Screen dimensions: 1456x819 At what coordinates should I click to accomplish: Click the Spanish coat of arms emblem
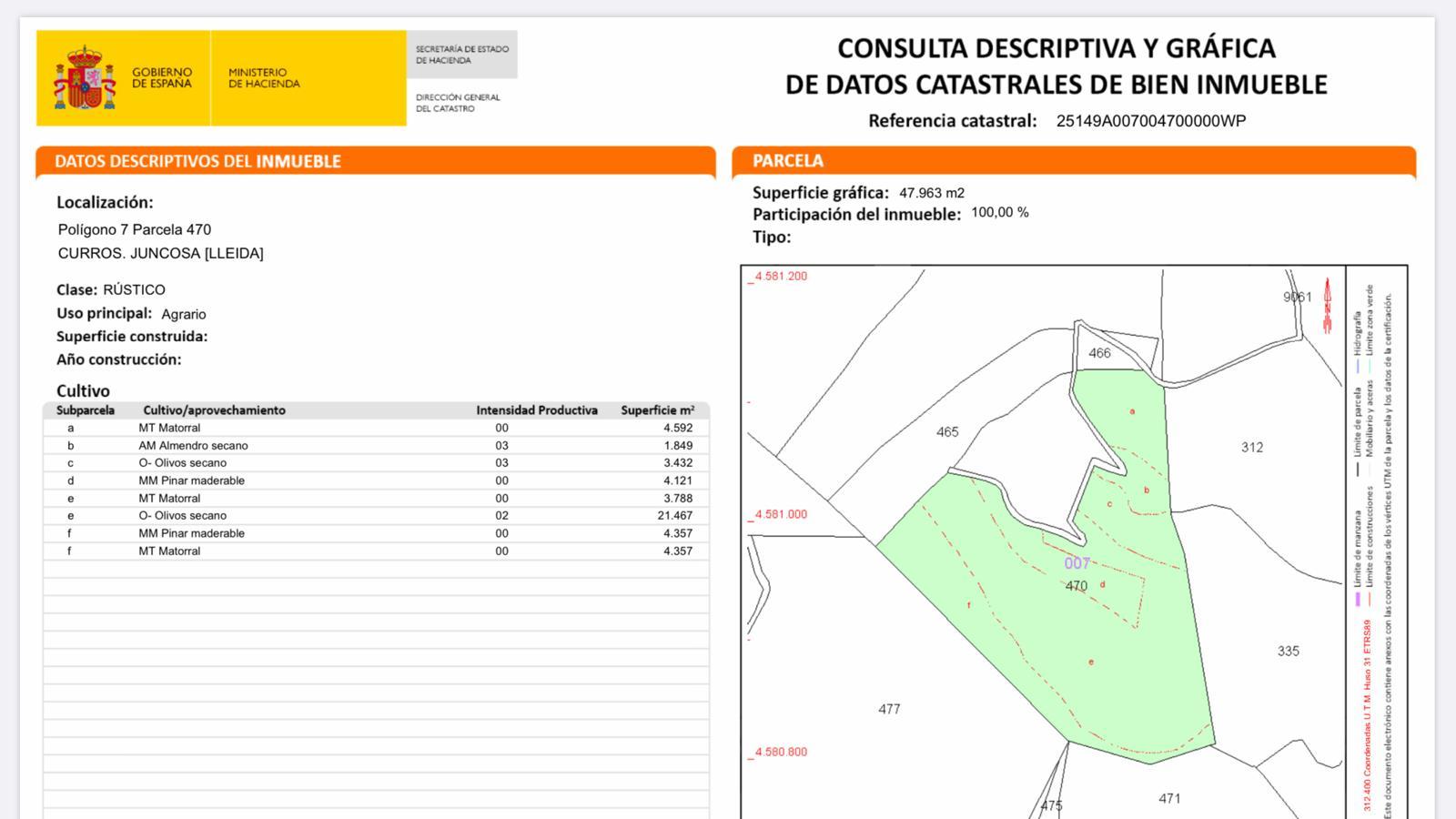pyautogui.click(x=85, y=78)
